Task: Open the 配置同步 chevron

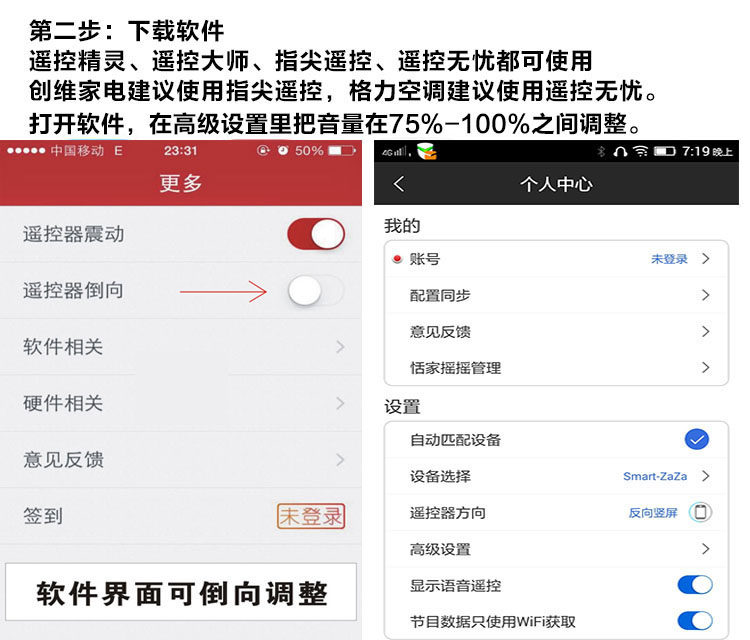Action: pyautogui.click(x=706, y=295)
